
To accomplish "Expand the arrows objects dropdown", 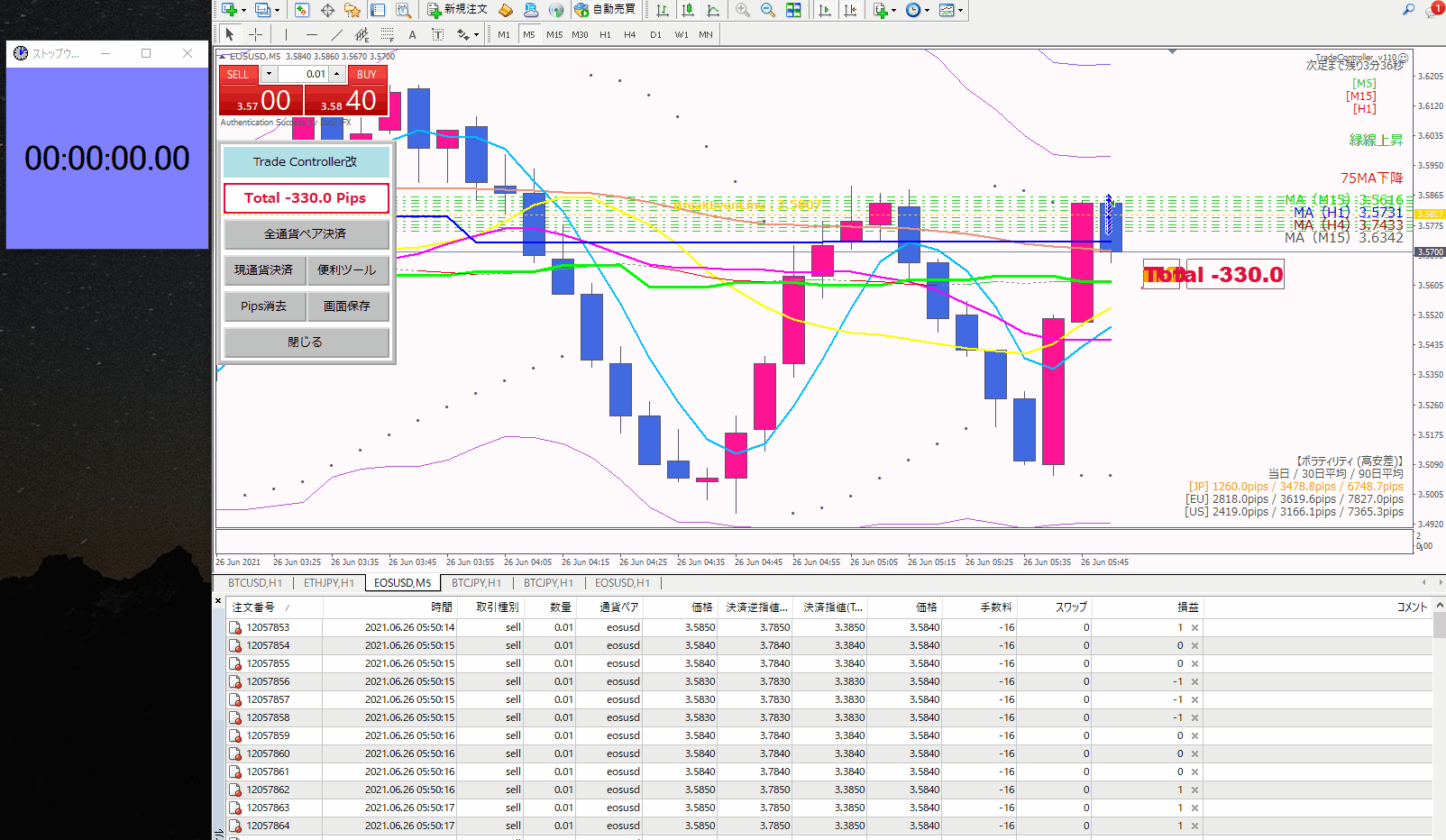I will pyautogui.click(x=476, y=35).
